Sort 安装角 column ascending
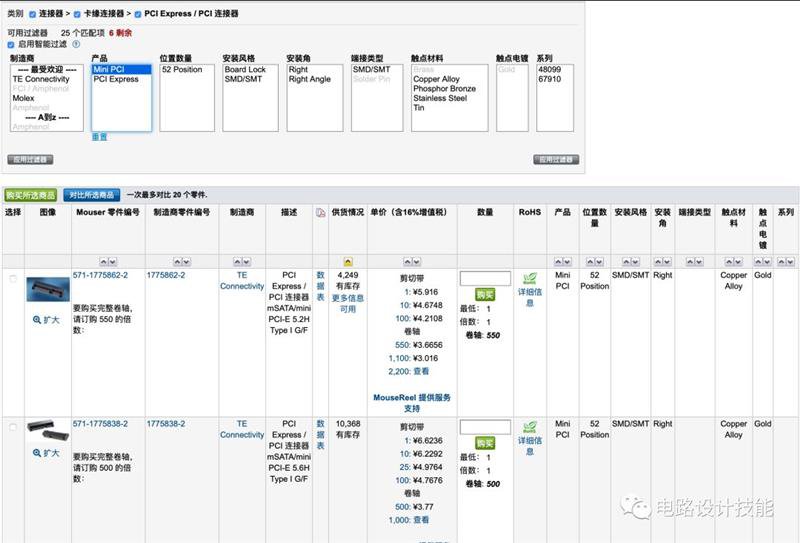The image size is (800, 543). point(658,262)
